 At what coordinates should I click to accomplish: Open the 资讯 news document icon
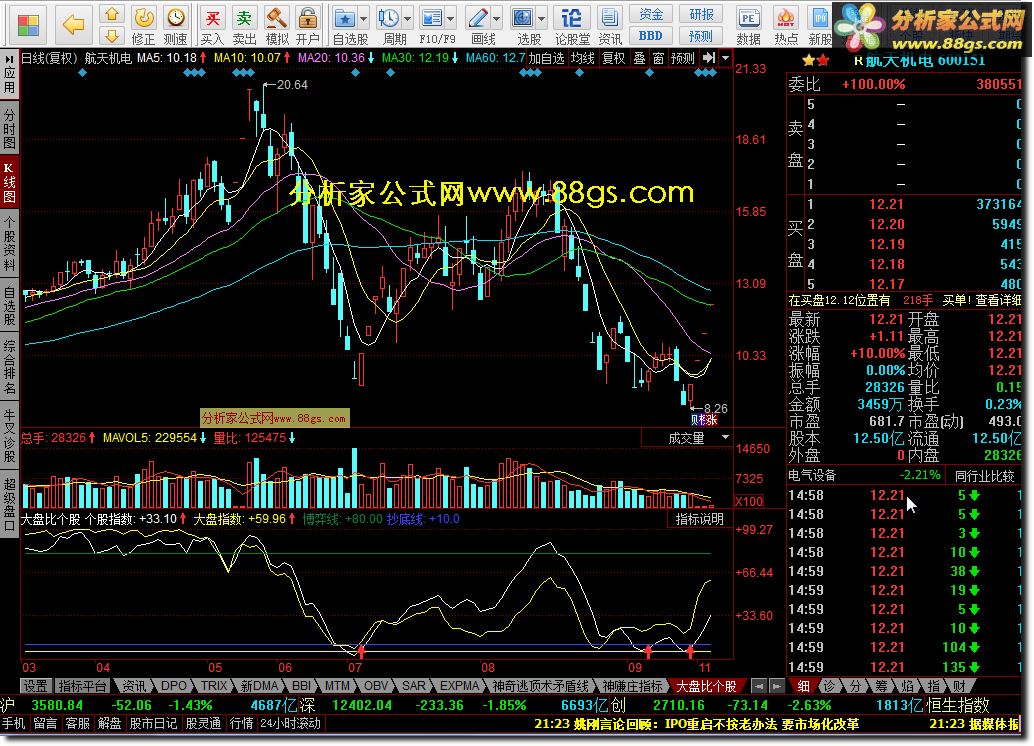(x=610, y=25)
